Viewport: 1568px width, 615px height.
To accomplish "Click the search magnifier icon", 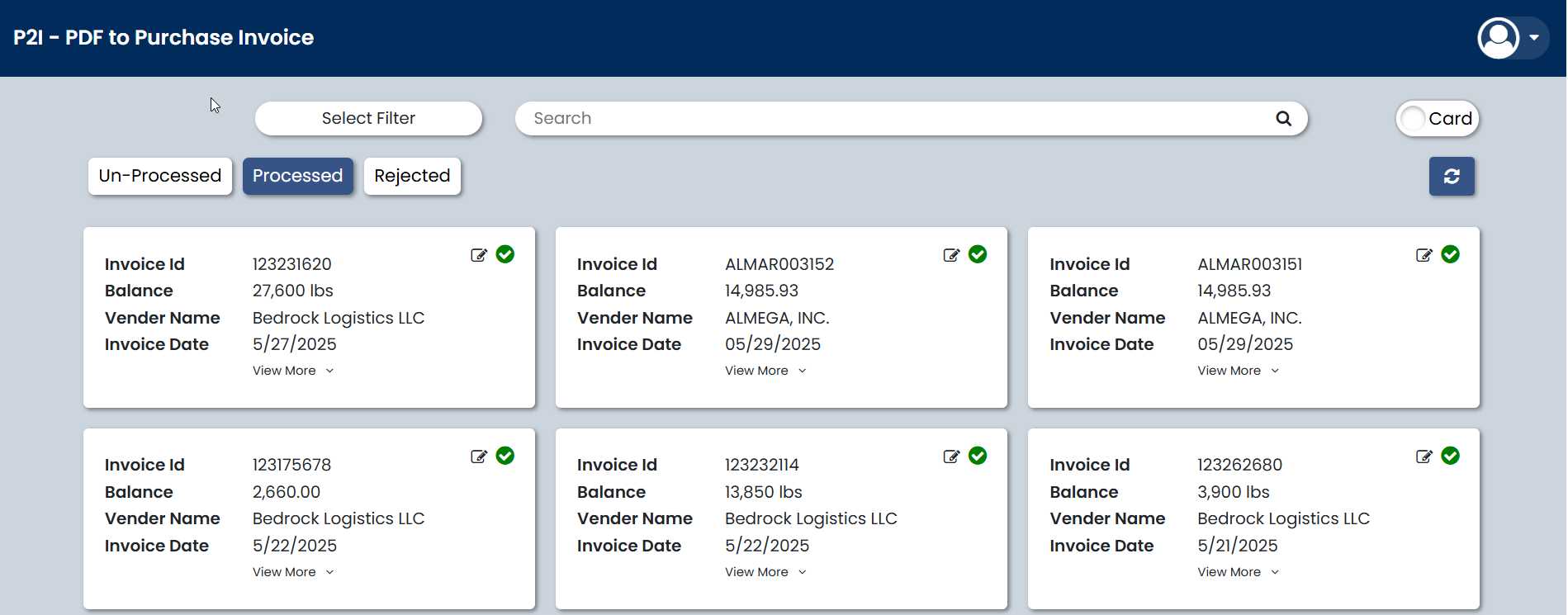I will (x=1283, y=118).
